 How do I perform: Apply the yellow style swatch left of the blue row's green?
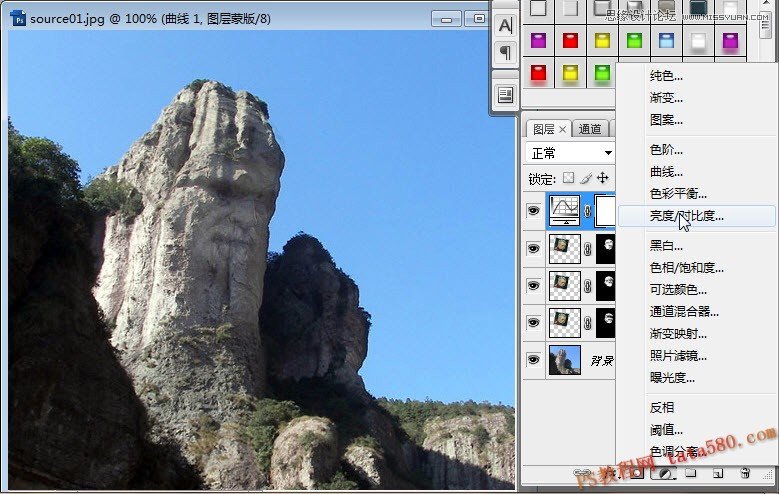pos(602,40)
